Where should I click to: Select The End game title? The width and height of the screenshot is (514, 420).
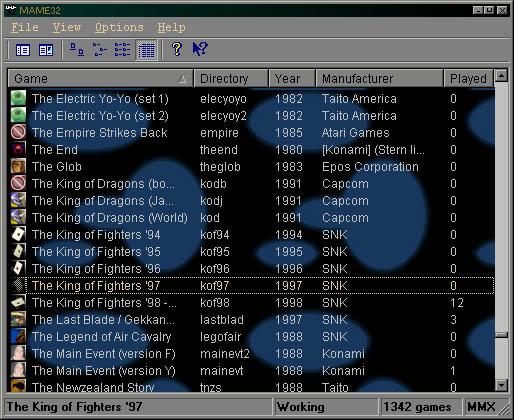[55, 150]
